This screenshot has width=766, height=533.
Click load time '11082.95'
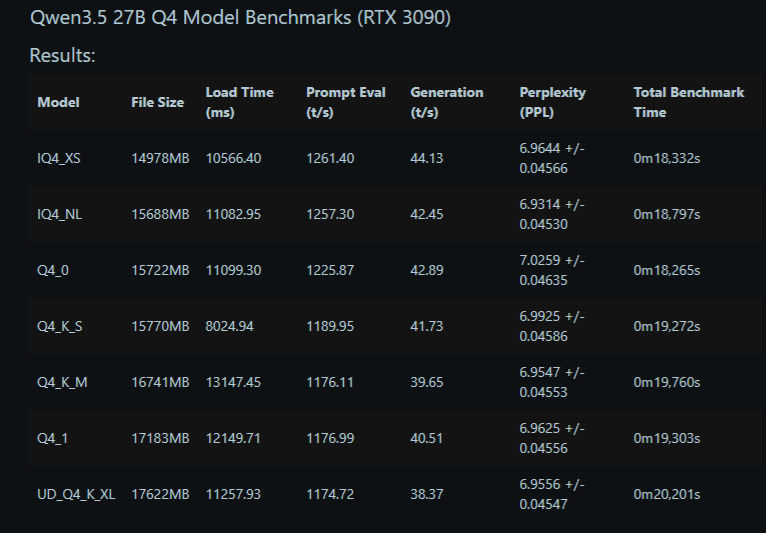233,214
